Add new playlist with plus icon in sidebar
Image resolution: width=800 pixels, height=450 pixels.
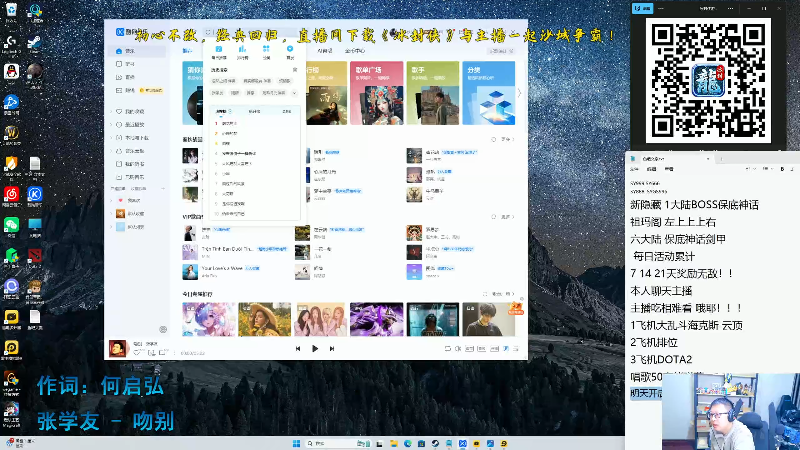[163, 189]
